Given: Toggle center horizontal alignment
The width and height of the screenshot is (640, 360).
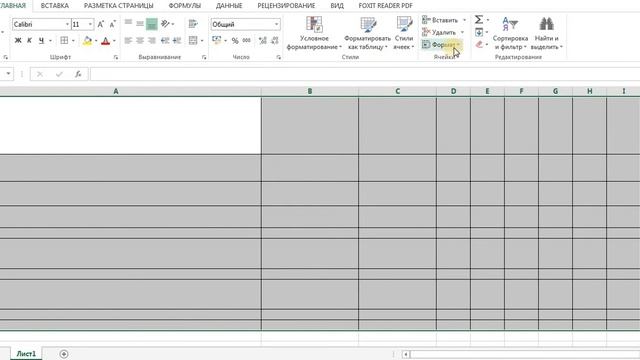Looking at the screenshot, I should pos(140,40).
